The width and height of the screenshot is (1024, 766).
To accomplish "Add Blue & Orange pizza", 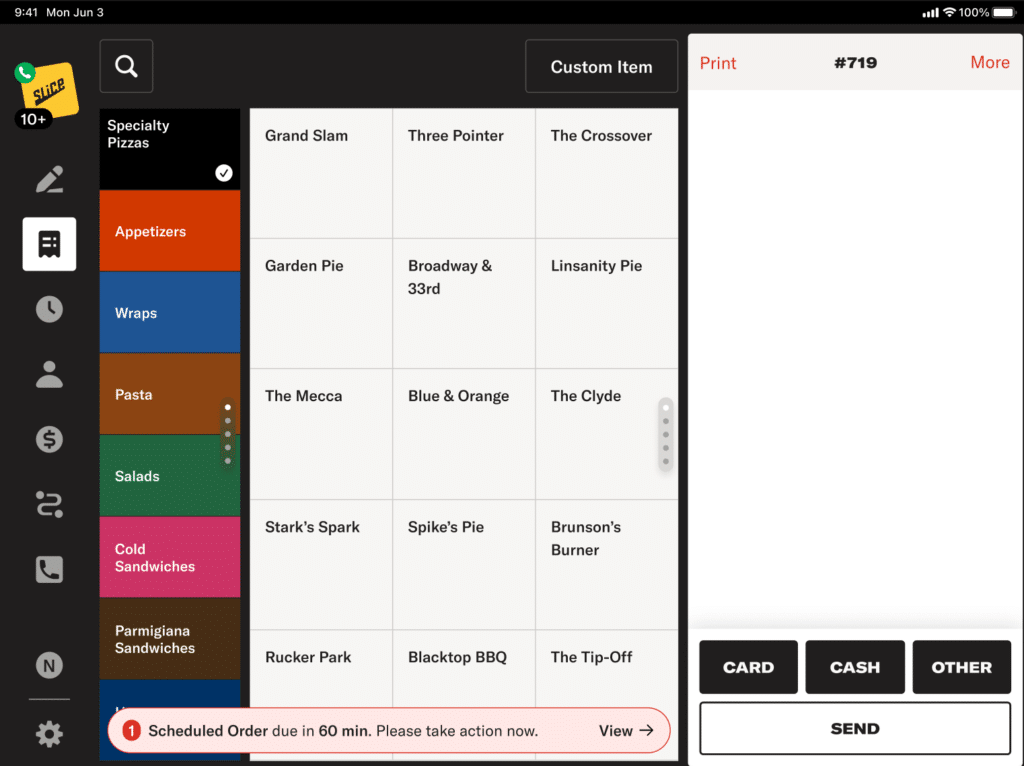I will (464, 434).
